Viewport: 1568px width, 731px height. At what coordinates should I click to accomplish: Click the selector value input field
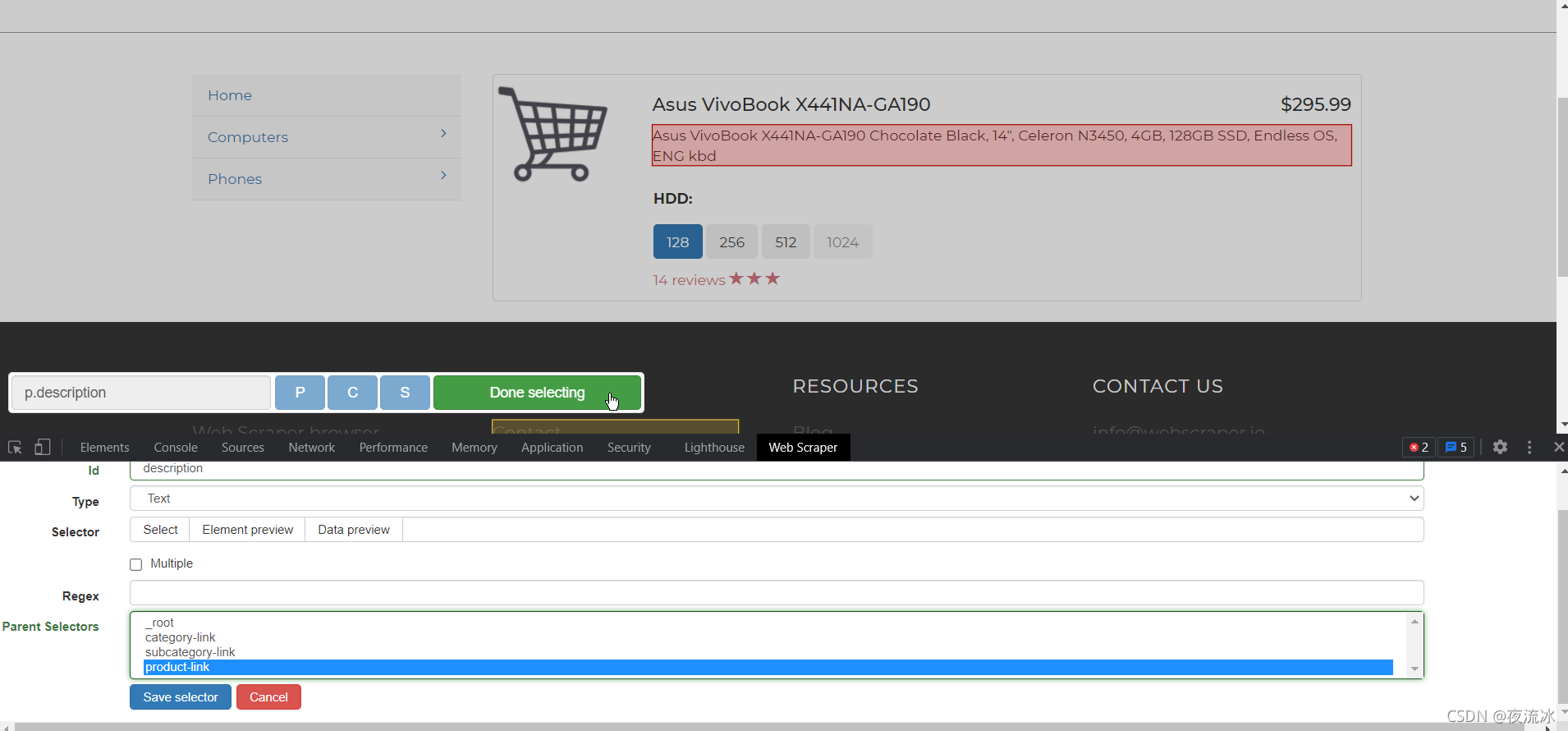(x=913, y=530)
